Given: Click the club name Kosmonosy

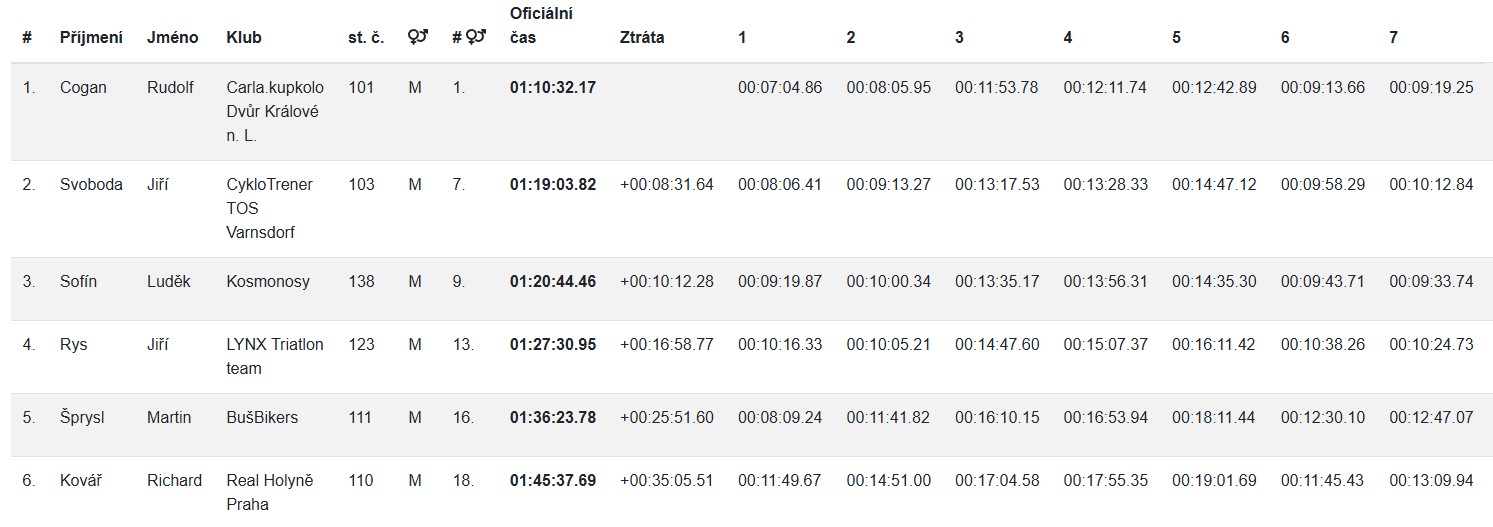Looking at the screenshot, I should [268, 281].
